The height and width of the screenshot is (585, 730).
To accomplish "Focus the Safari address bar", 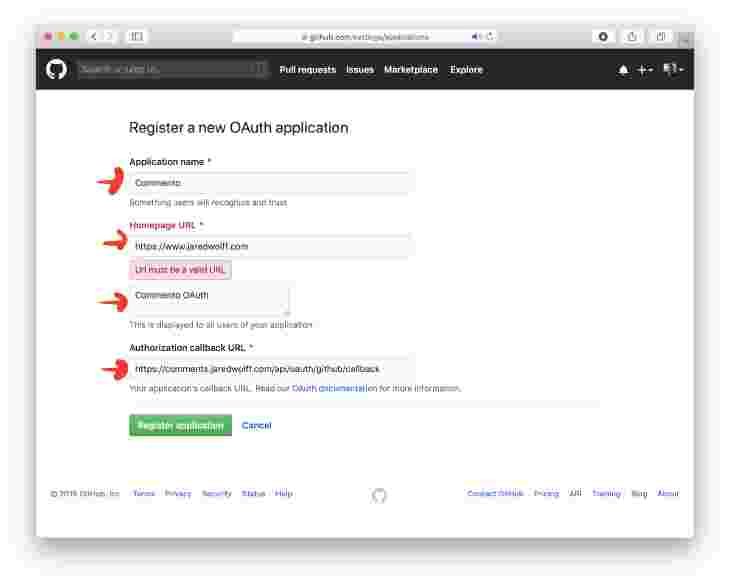I will (x=365, y=36).
